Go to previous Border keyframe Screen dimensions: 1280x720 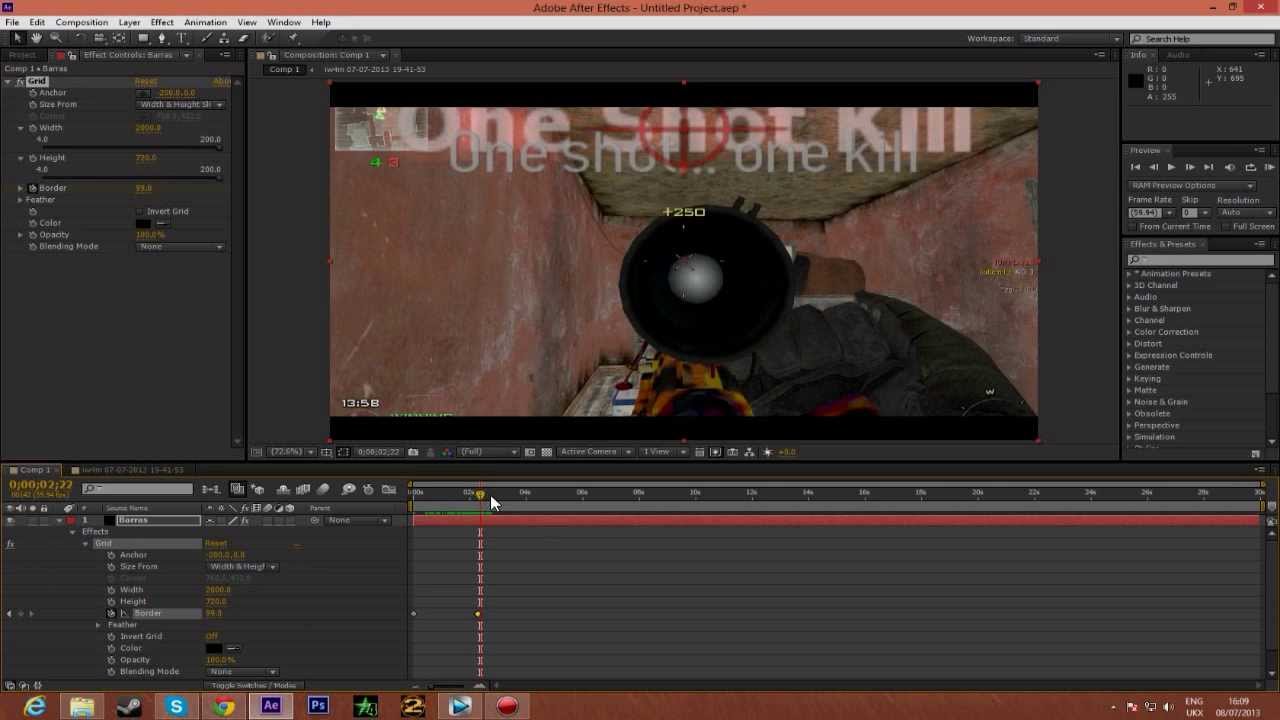coord(9,613)
